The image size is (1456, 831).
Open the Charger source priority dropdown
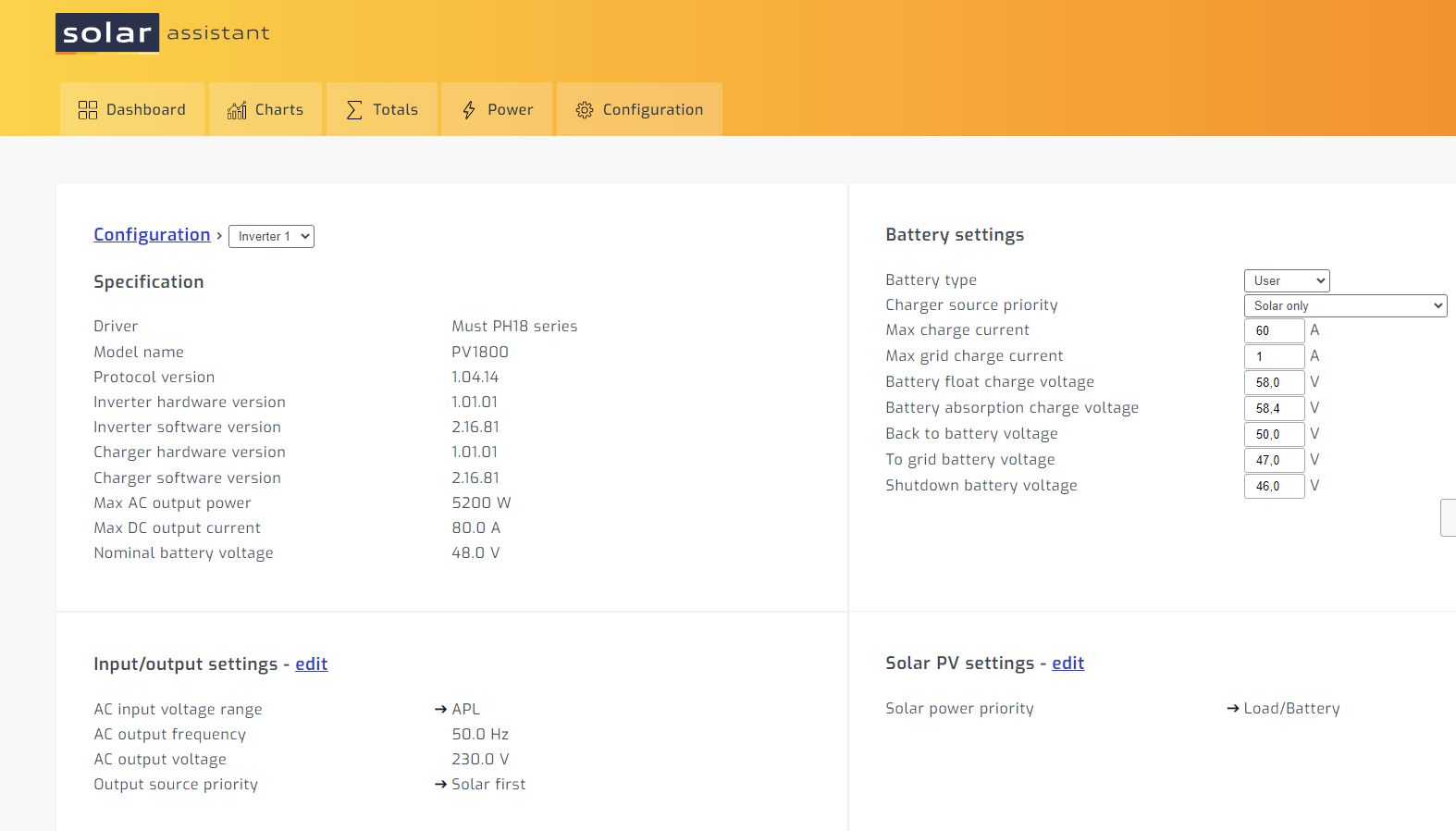coord(1344,306)
